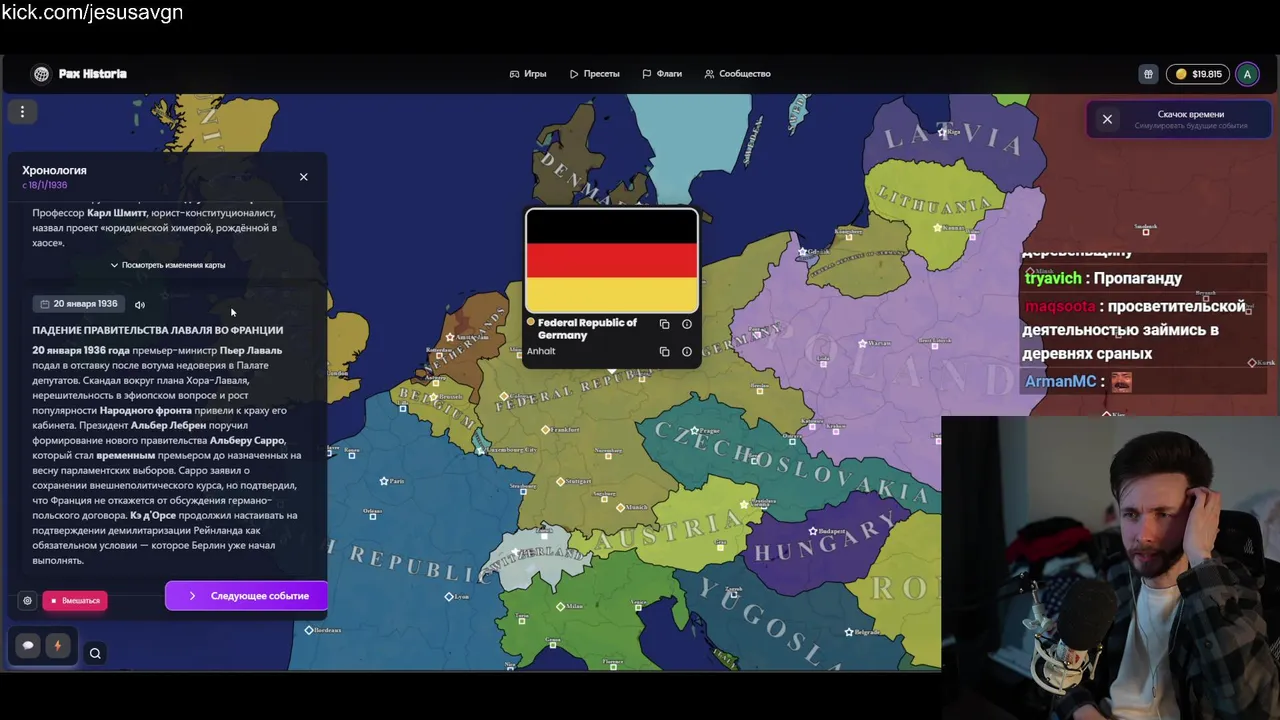Viewport: 1280px width, 720px height.
Task: Open the map search magnifier
Action: point(95,654)
